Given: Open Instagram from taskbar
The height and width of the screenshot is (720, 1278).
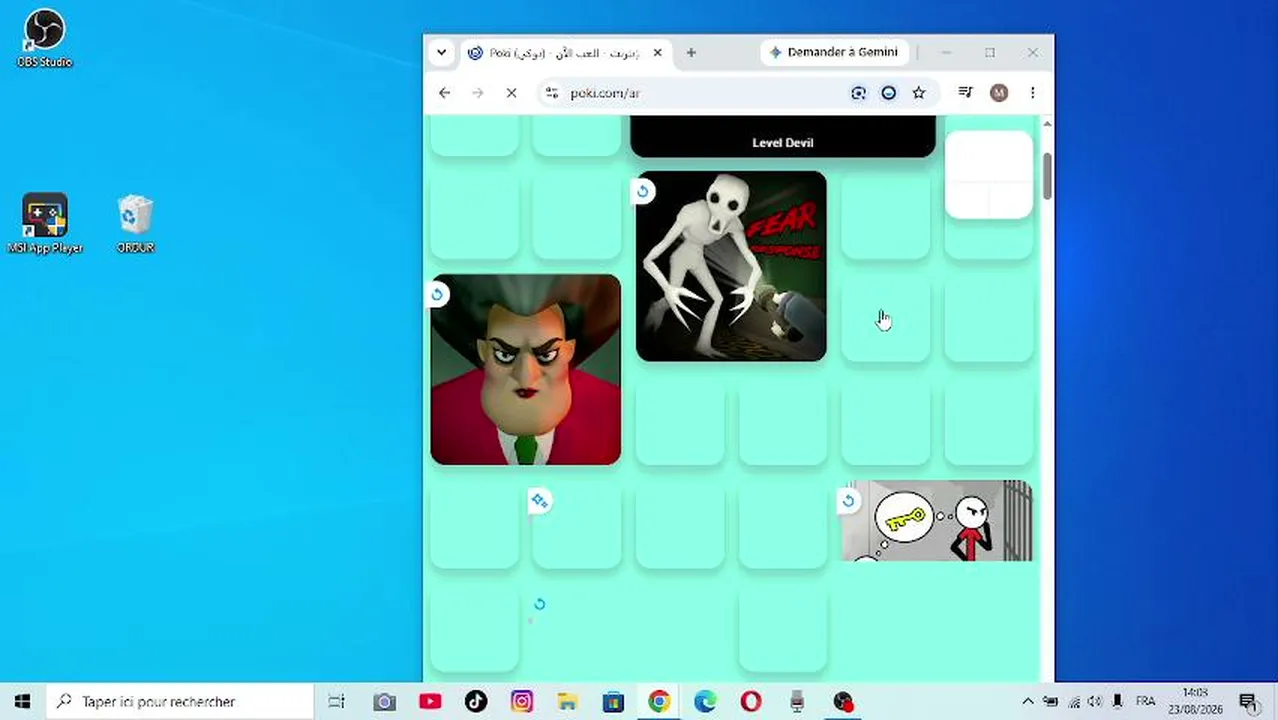Looking at the screenshot, I should [x=522, y=701].
